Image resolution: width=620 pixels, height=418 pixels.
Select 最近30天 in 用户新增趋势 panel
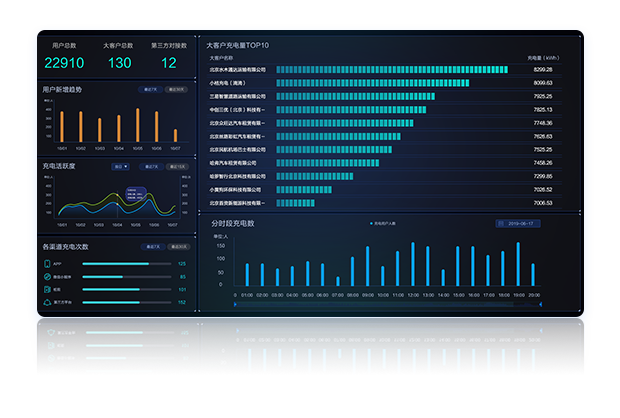pyautogui.click(x=177, y=90)
